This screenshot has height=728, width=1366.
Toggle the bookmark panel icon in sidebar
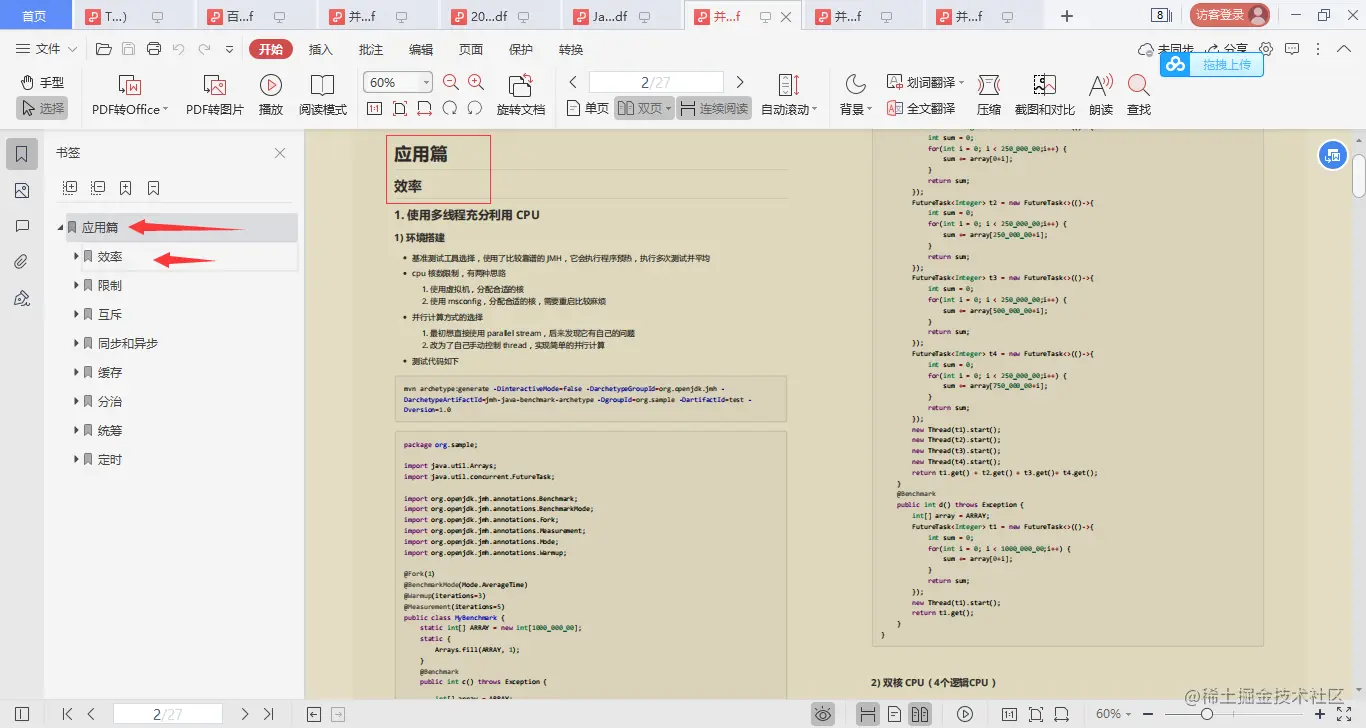pos(23,154)
